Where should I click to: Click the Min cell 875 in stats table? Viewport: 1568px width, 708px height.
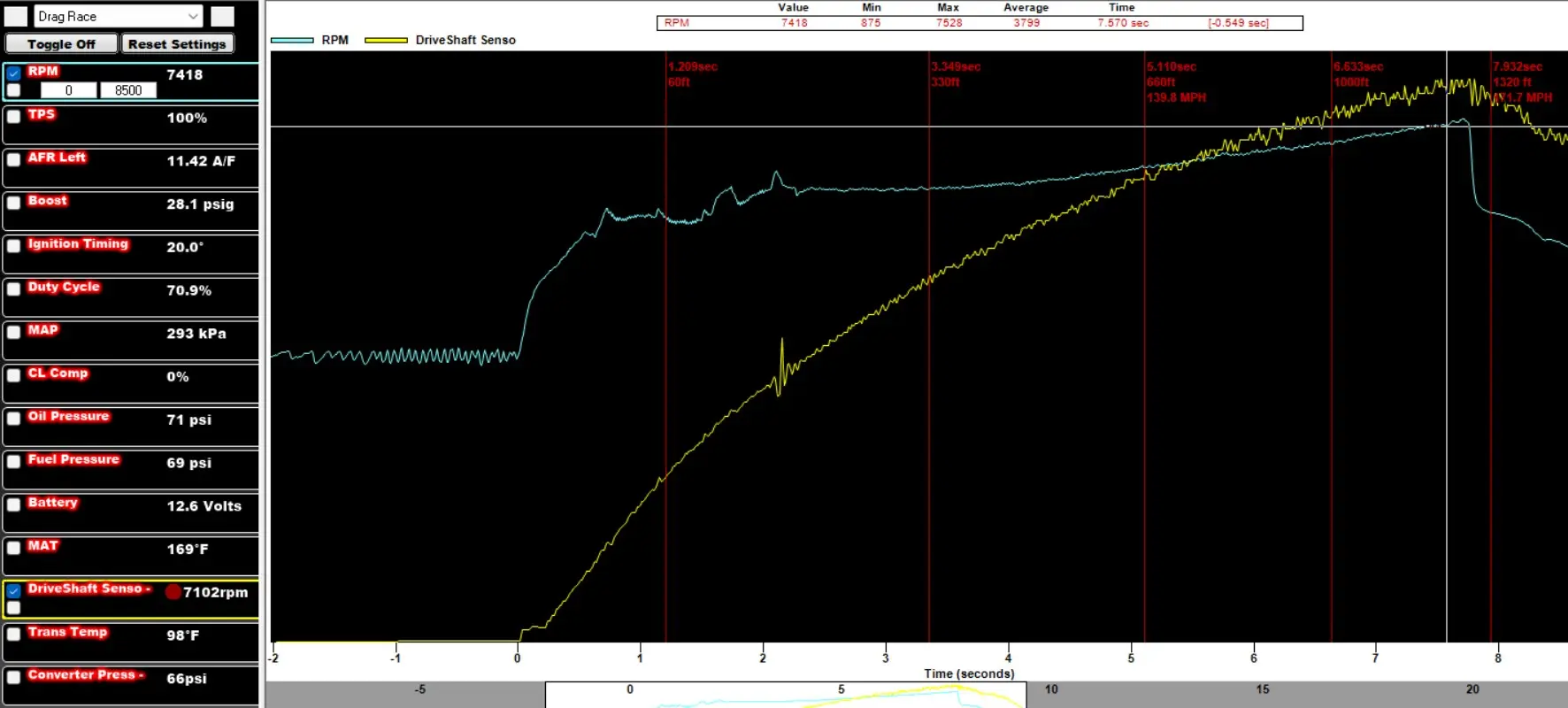[871, 23]
